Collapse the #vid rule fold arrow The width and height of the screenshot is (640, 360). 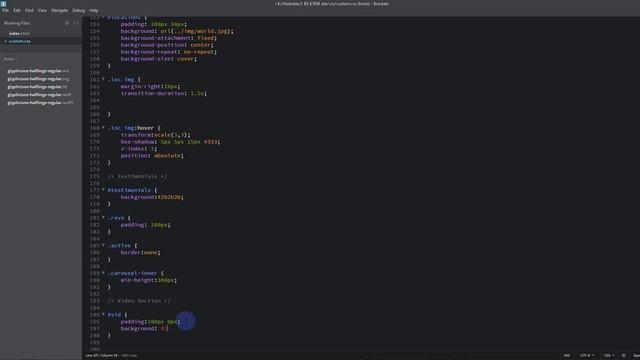(103, 315)
